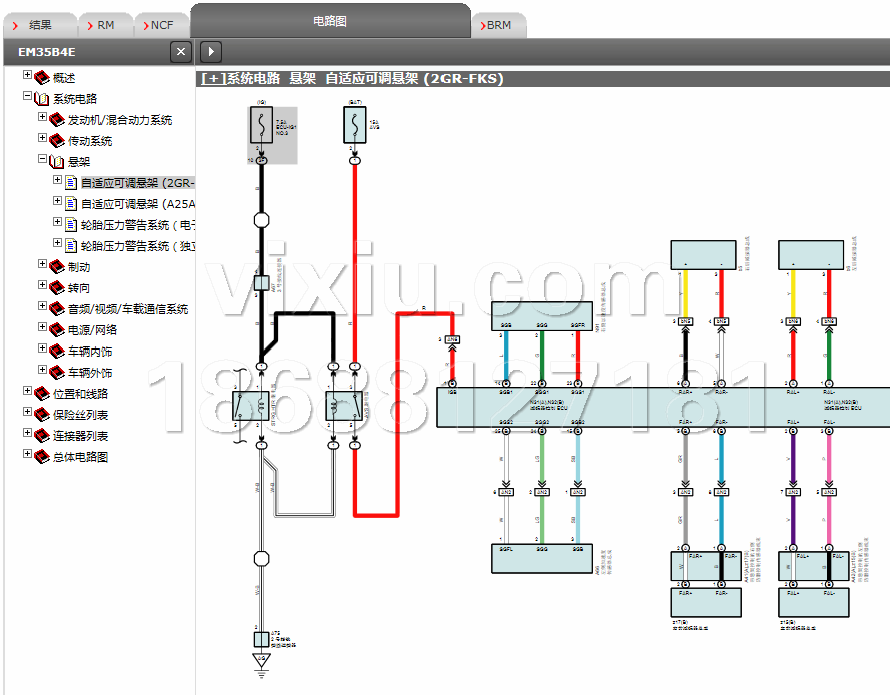890x695 pixels.
Task: Click the book icon beside 制动
Action: (56, 267)
